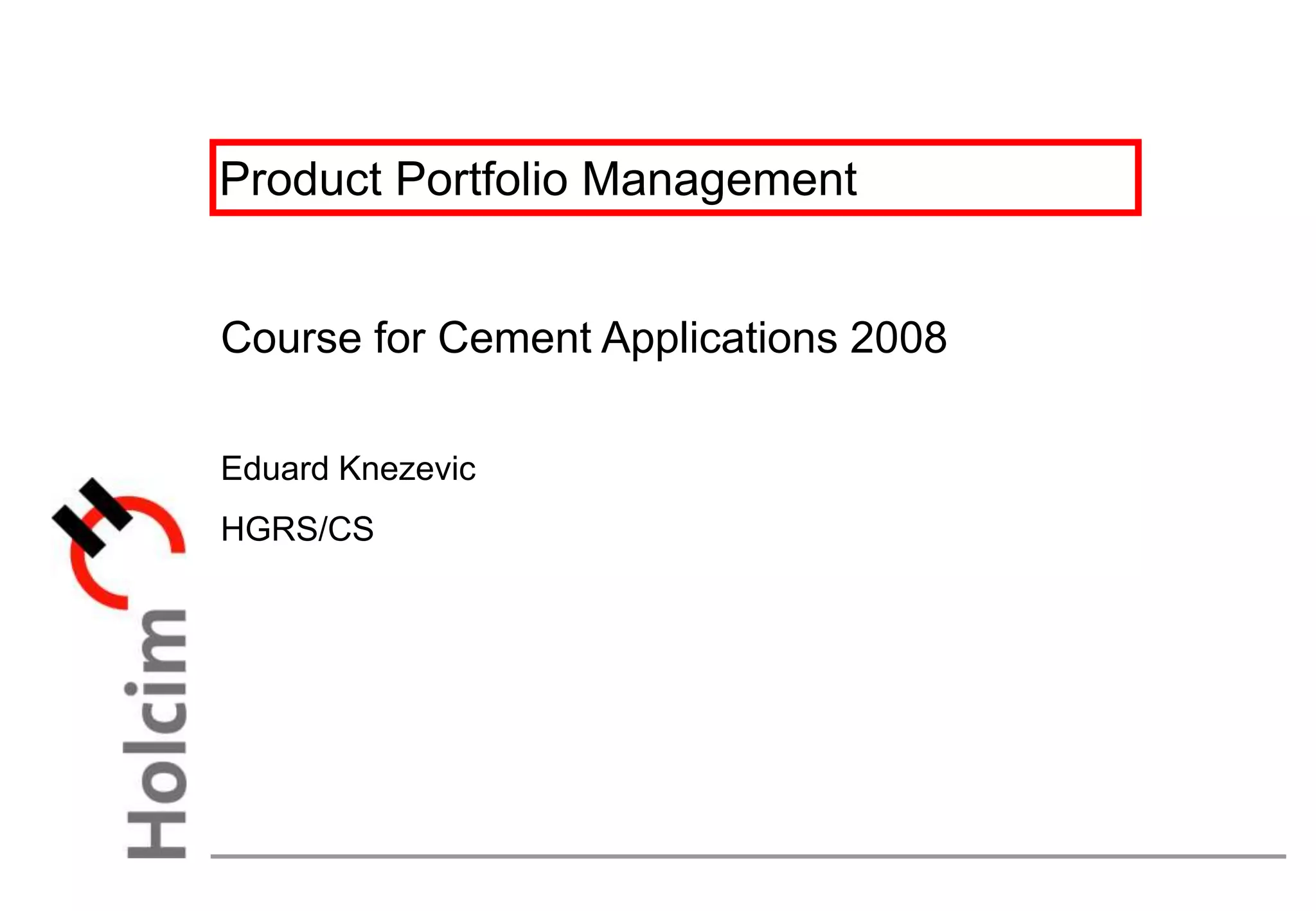1316x911 pixels.
Task: Click the author name Eduard Knezevic
Action: pos(348,468)
